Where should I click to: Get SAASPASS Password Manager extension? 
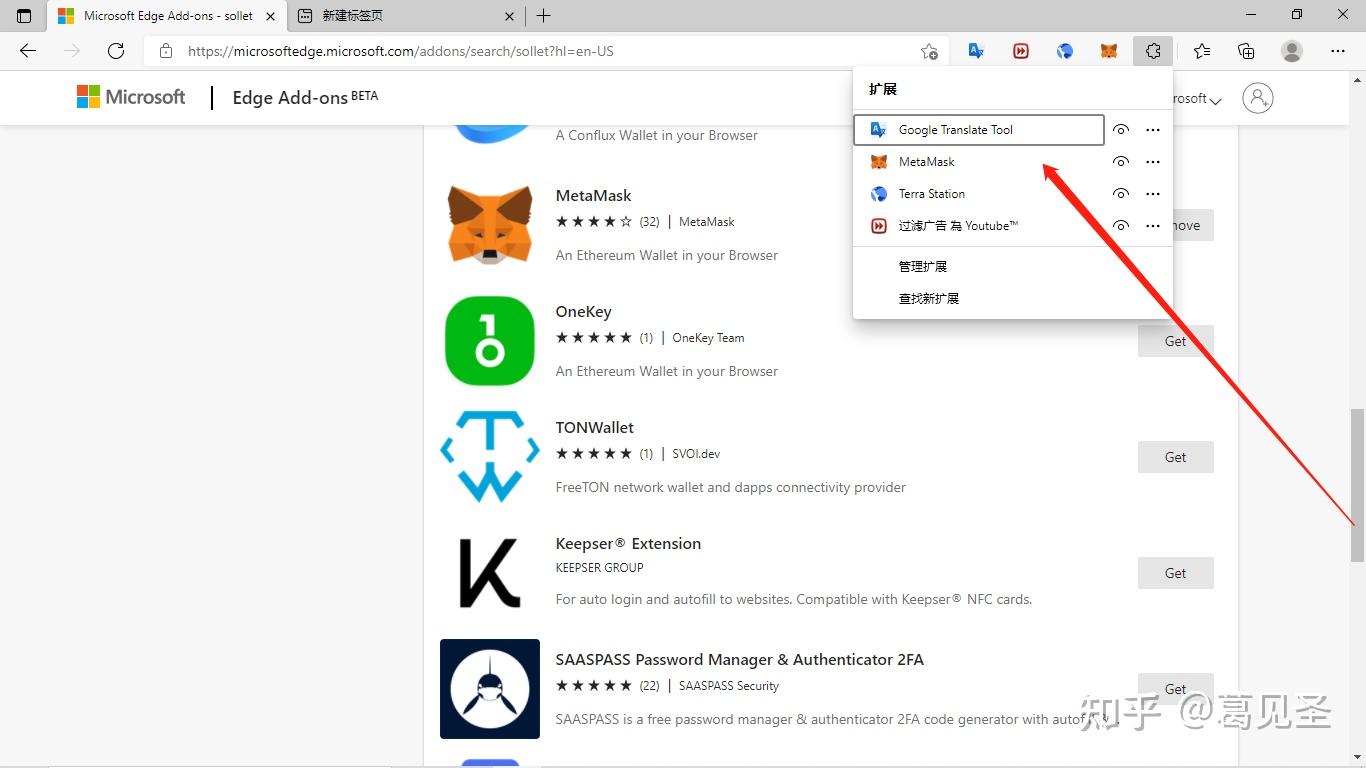[x=1175, y=689]
